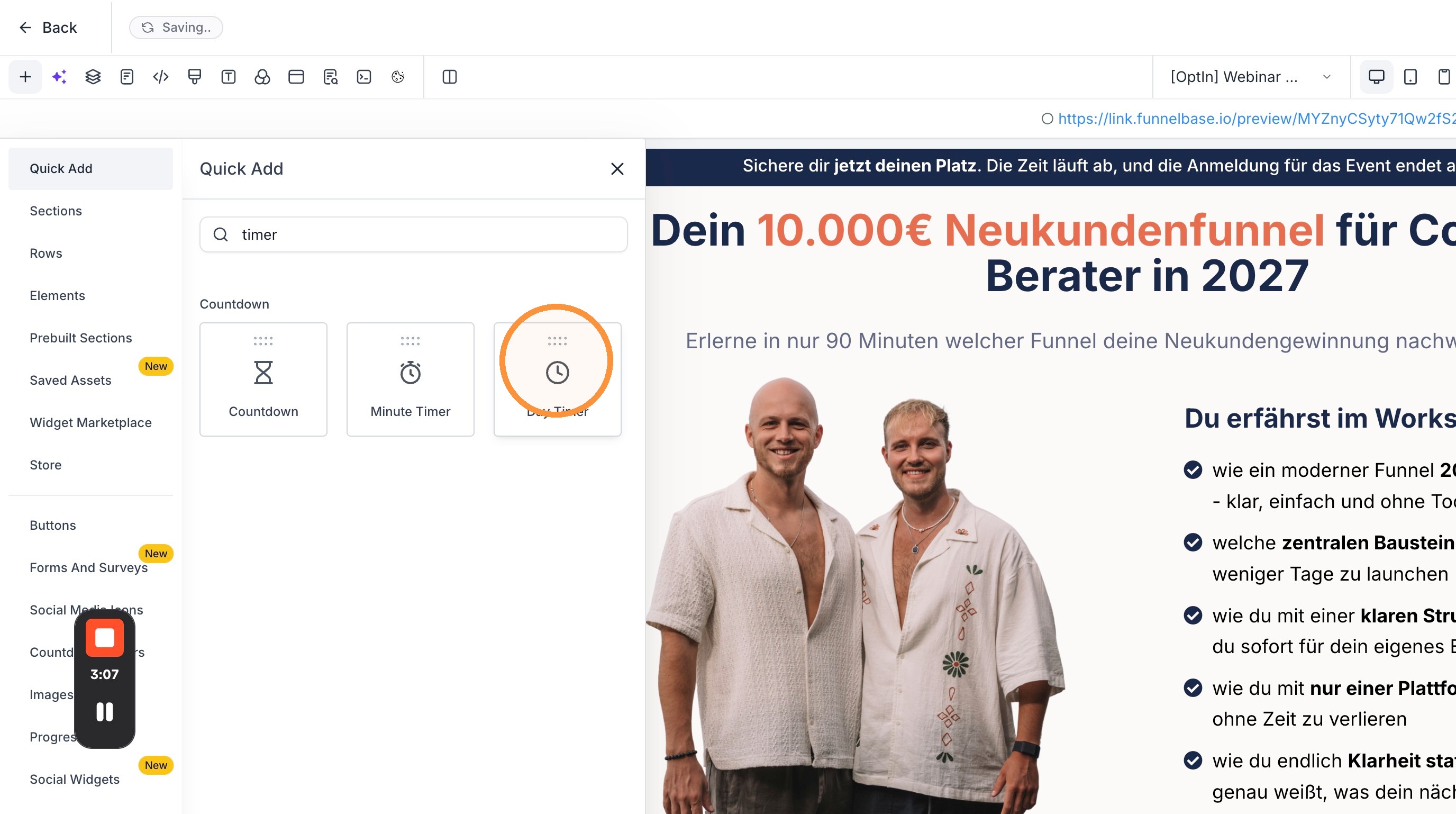Viewport: 1456px width, 814px height.
Task: Add the Countdown hourglass element
Action: (263, 379)
